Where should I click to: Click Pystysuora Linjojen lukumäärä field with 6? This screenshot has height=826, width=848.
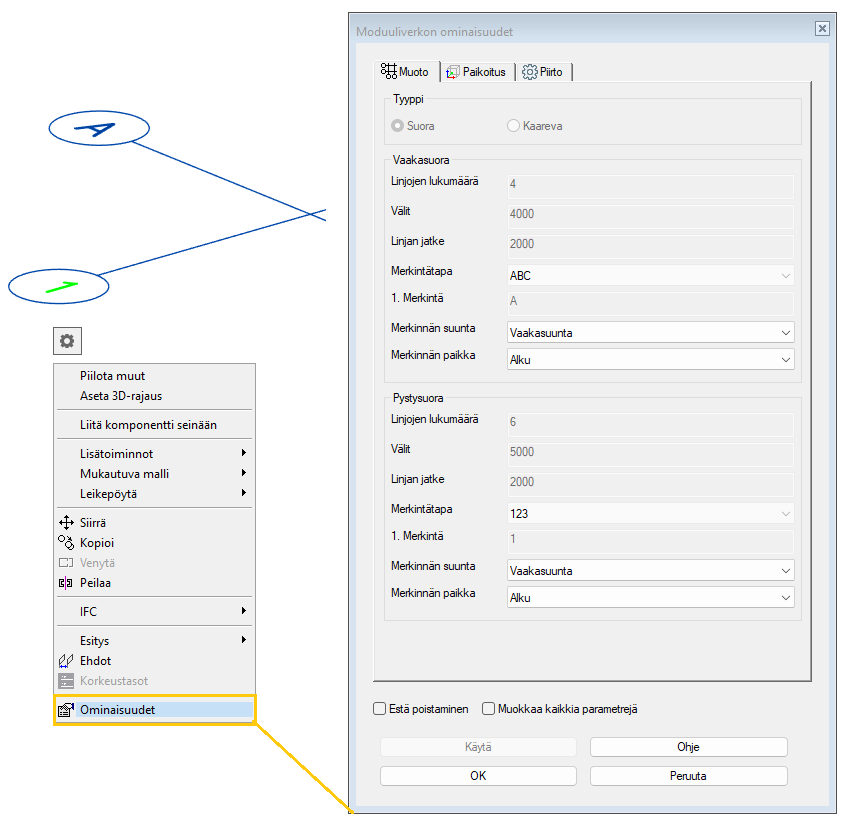coord(651,424)
